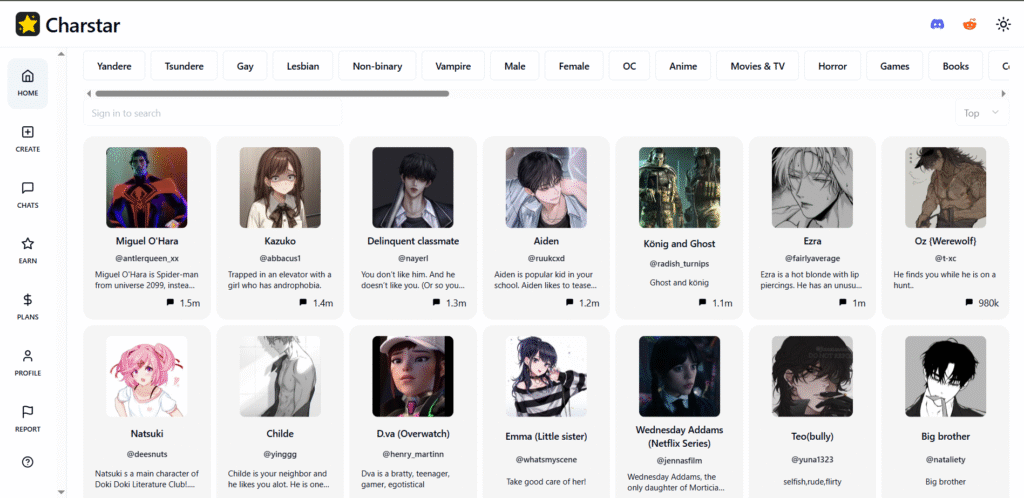Open Ezra character avatar
The height and width of the screenshot is (498, 1024).
812,187
